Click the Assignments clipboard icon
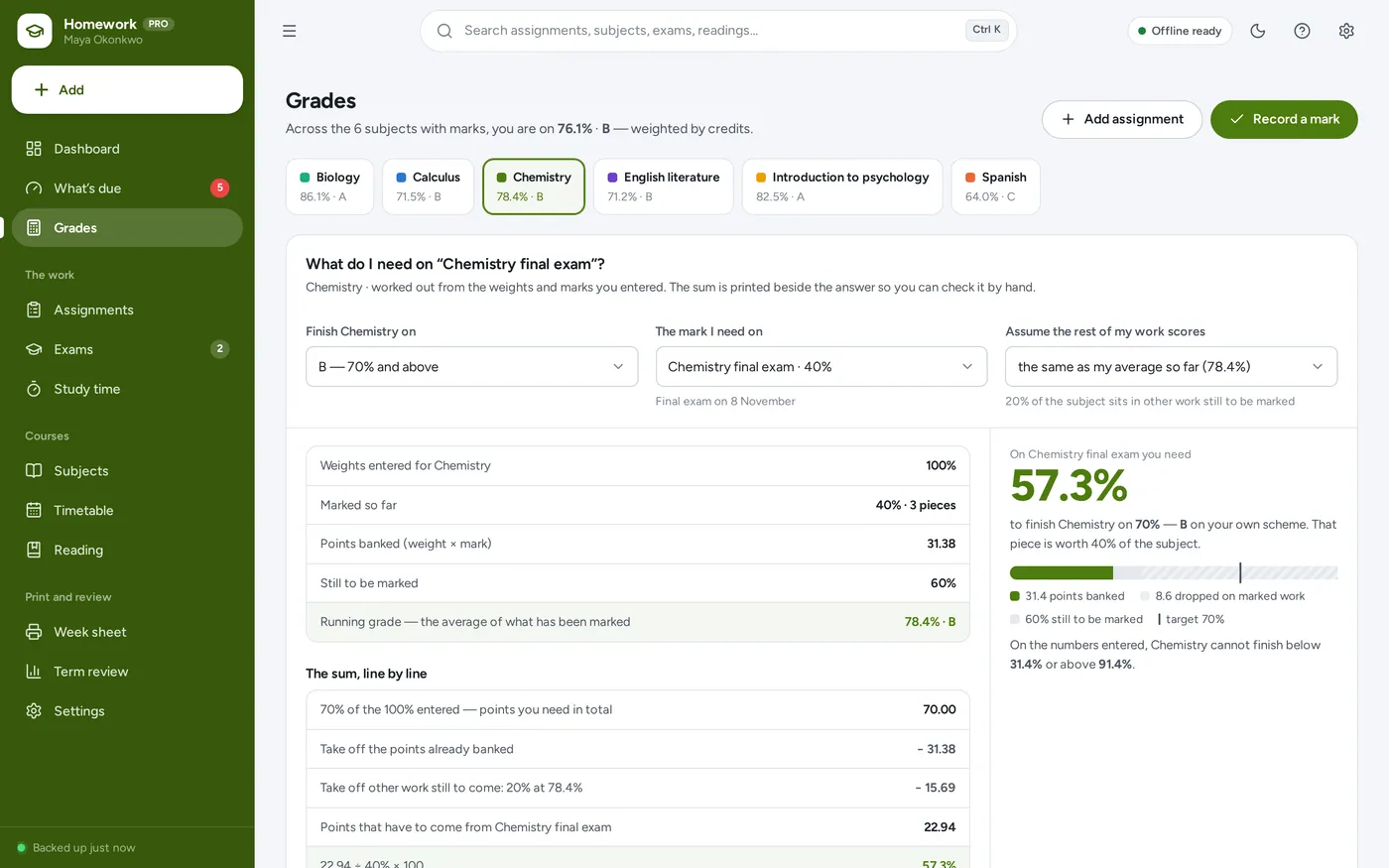The width and height of the screenshot is (1389, 868). click(34, 310)
